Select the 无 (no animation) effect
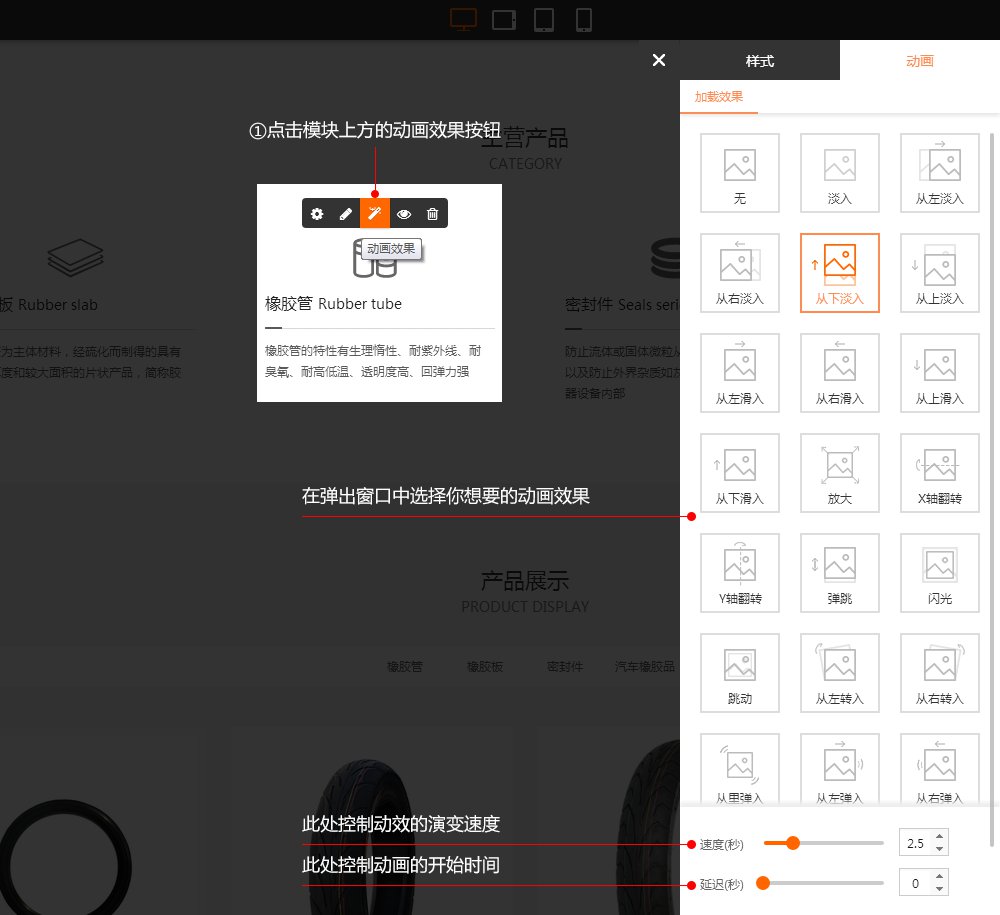This screenshot has width=1000, height=915. click(x=740, y=173)
